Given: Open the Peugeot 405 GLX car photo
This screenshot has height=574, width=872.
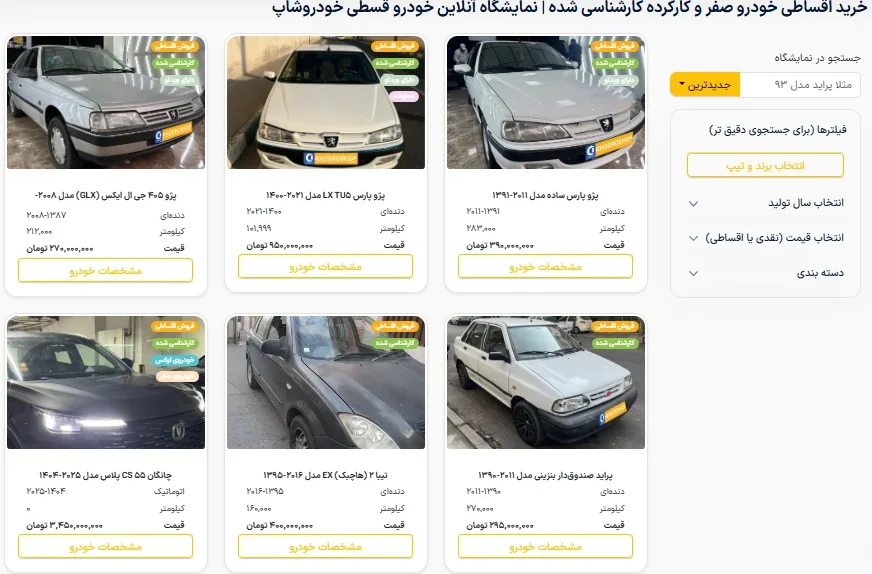Looking at the screenshot, I should 106,102.
